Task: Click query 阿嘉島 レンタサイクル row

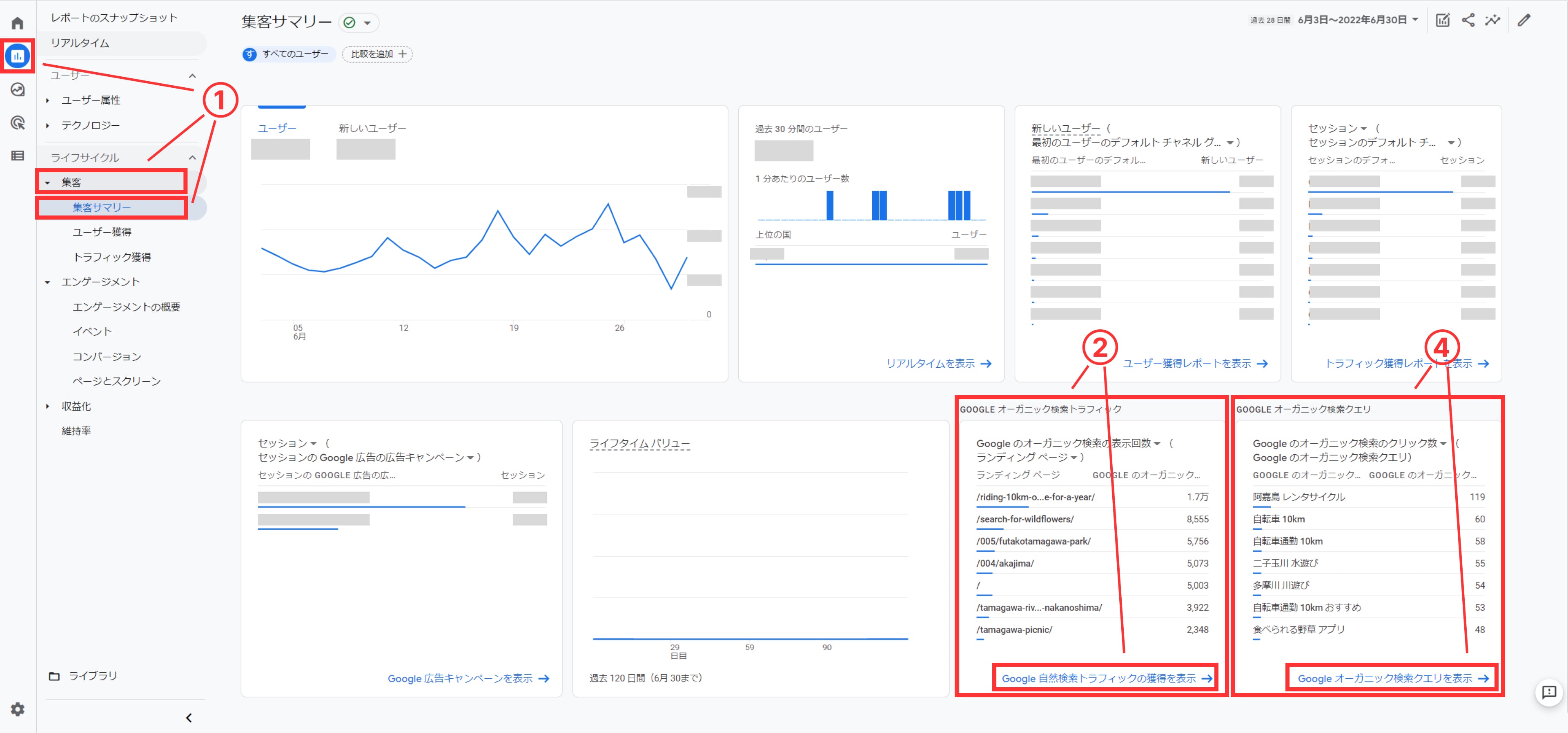Action: pos(1368,498)
